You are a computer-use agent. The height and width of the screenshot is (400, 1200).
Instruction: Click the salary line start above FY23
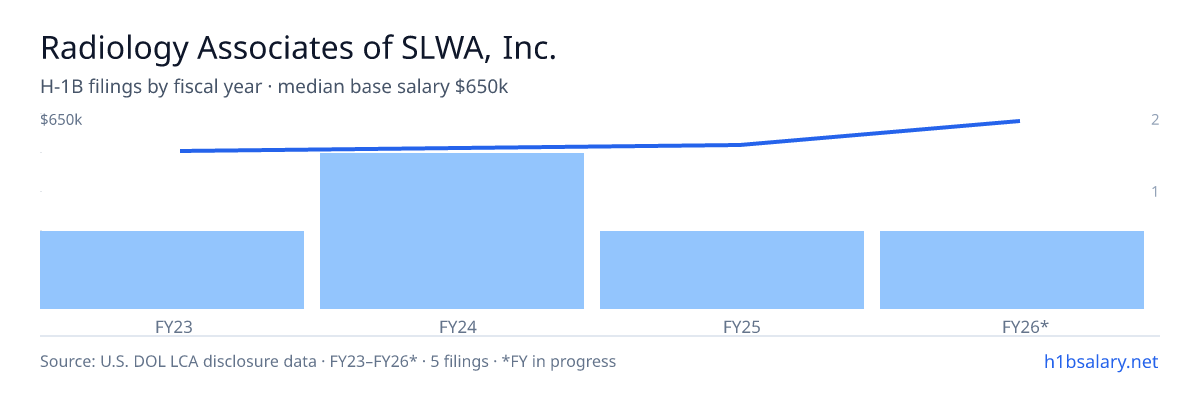pos(182,151)
